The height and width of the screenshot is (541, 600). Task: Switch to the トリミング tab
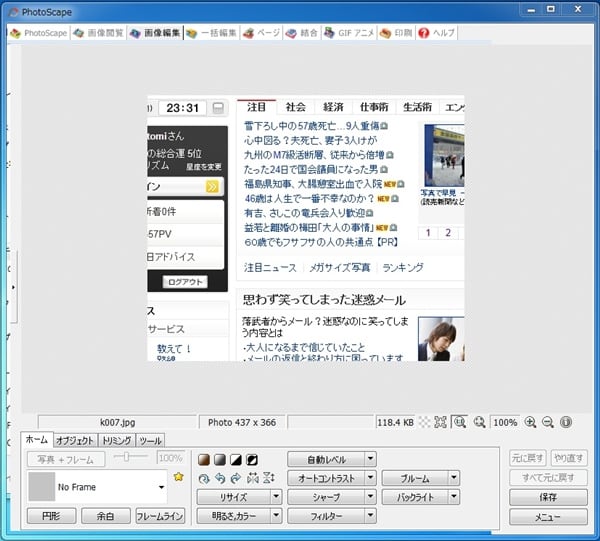(115, 440)
